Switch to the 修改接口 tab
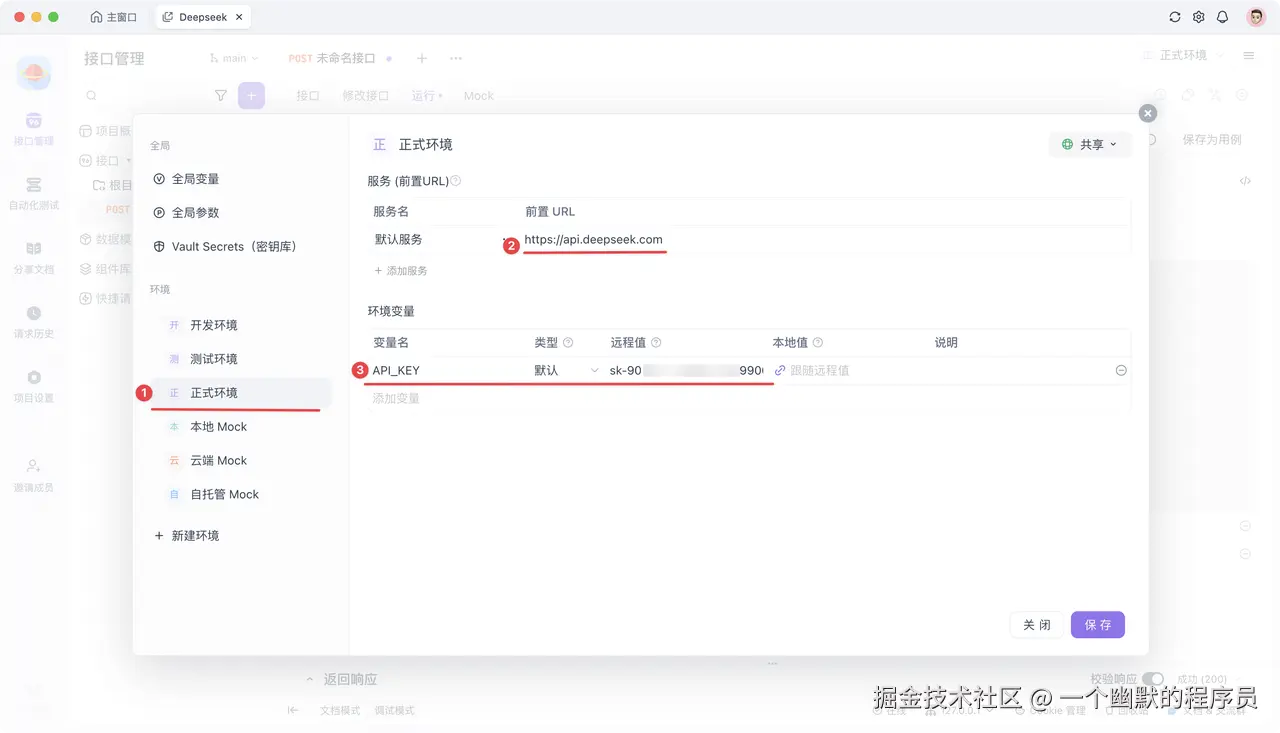 (x=365, y=96)
